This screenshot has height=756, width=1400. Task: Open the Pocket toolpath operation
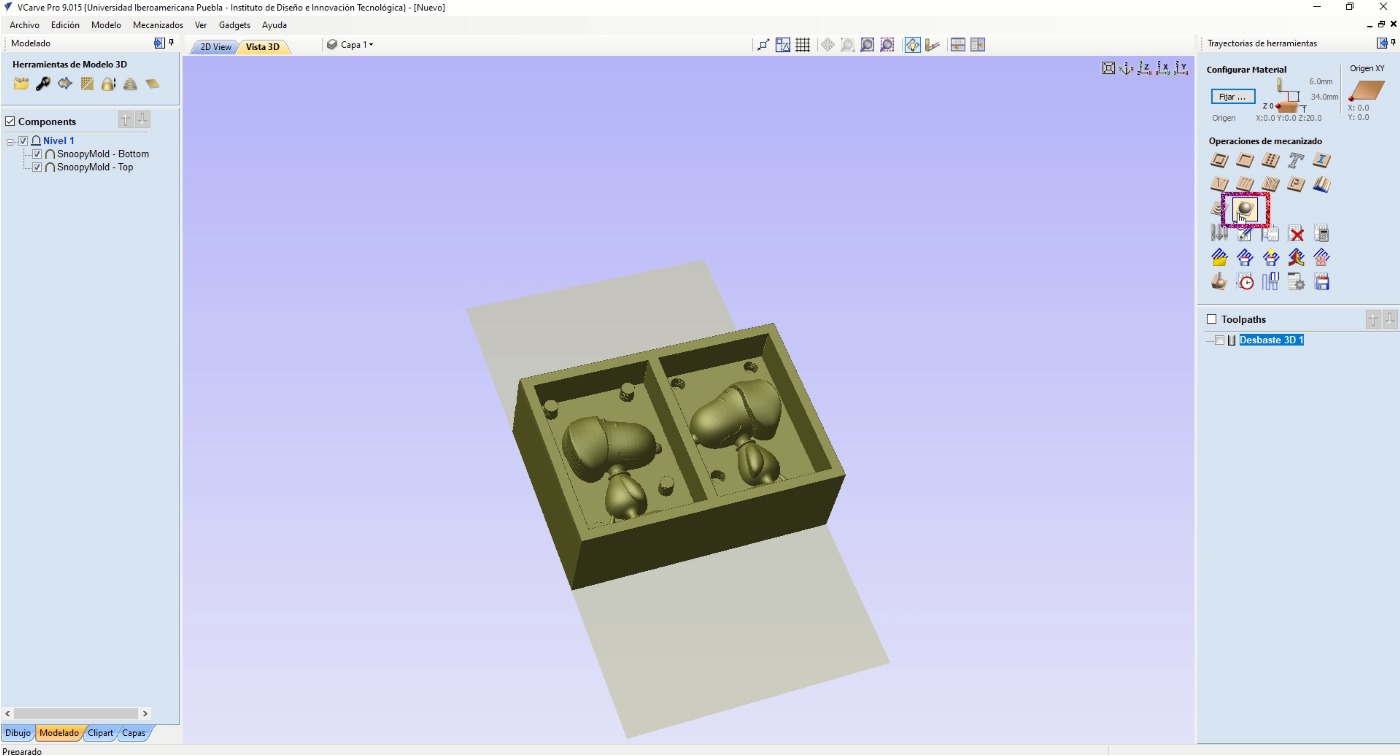tap(1245, 160)
